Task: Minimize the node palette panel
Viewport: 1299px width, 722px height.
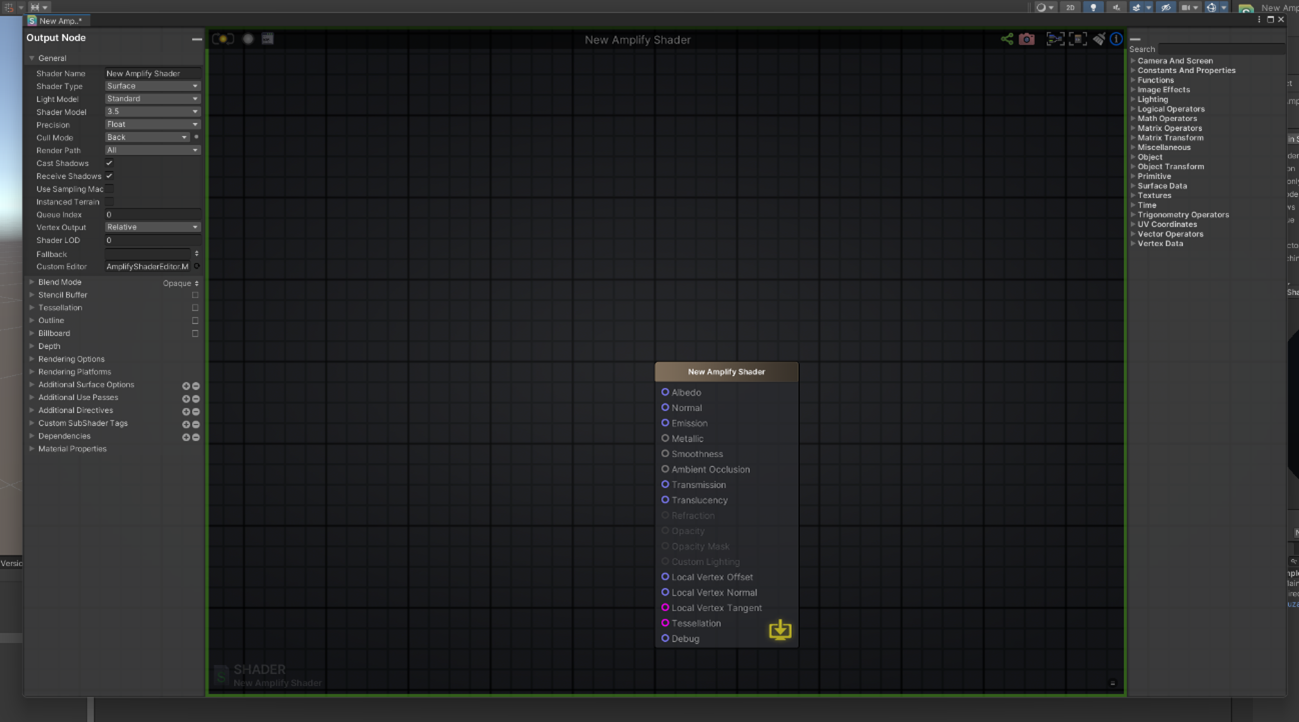Action: (x=1135, y=39)
